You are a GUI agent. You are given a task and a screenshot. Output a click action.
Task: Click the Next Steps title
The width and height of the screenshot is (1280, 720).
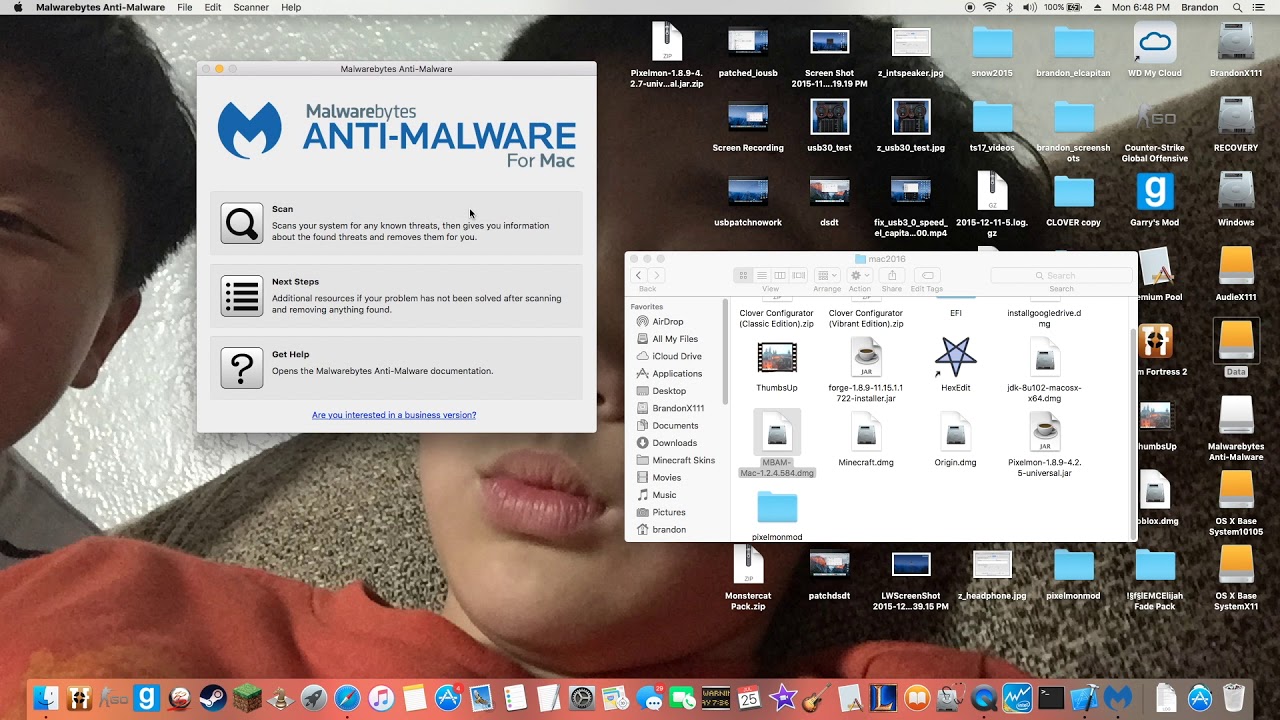[295, 282]
